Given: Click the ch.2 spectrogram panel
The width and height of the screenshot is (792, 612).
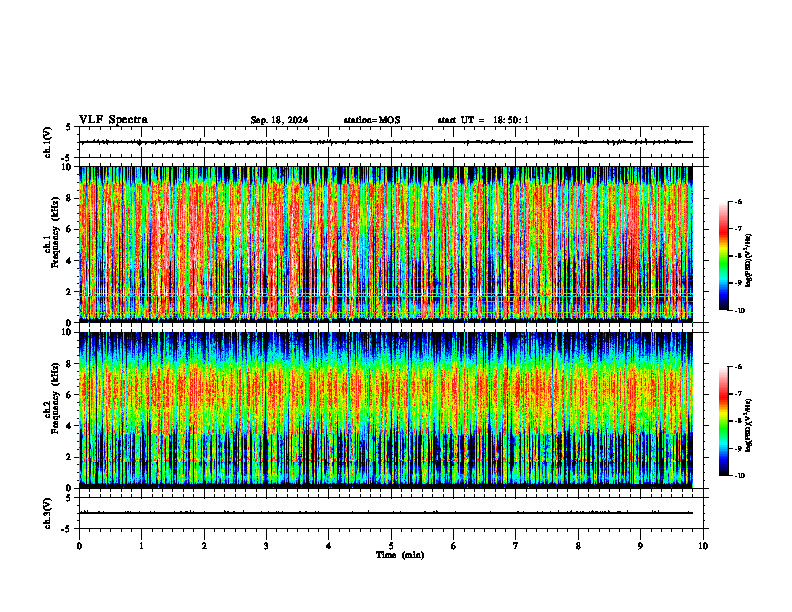Looking at the screenshot, I should pyautogui.click(x=386, y=410).
